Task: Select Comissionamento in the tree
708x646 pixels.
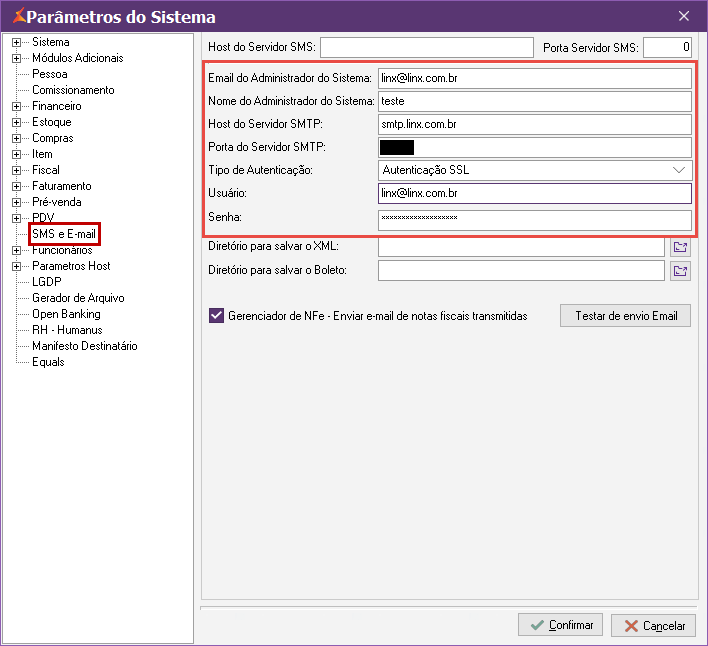Action: coord(73,90)
